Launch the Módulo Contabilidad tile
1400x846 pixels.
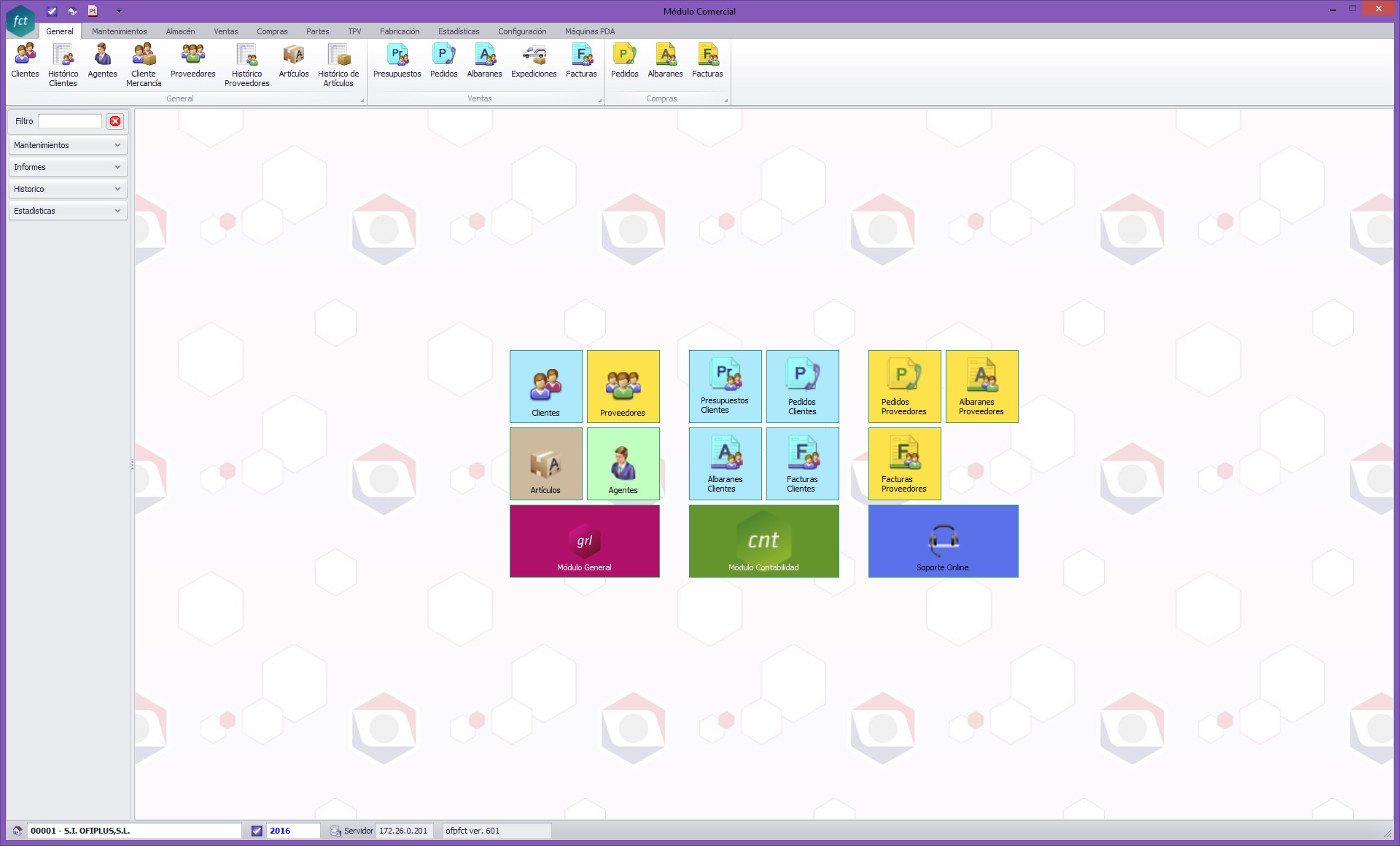point(763,541)
